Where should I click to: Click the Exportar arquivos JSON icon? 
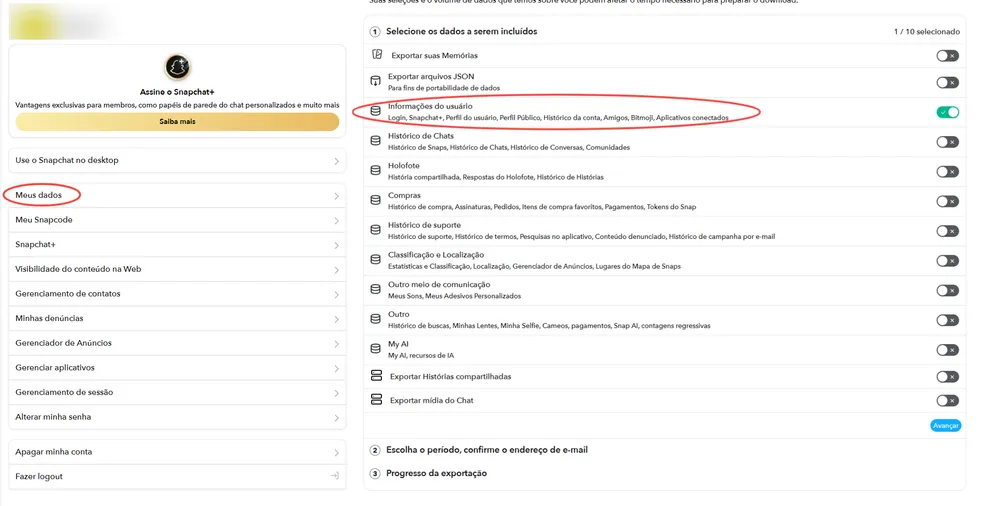pyautogui.click(x=376, y=81)
